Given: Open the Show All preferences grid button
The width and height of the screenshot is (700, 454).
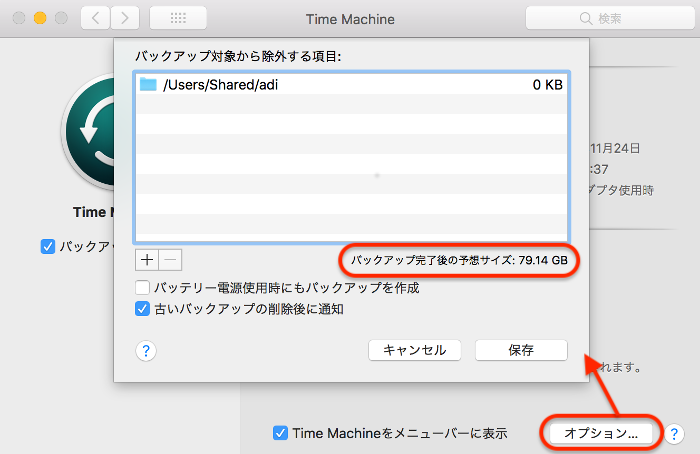Looking at the screenshot, I should pyautogui.click(x=178, y=18).
